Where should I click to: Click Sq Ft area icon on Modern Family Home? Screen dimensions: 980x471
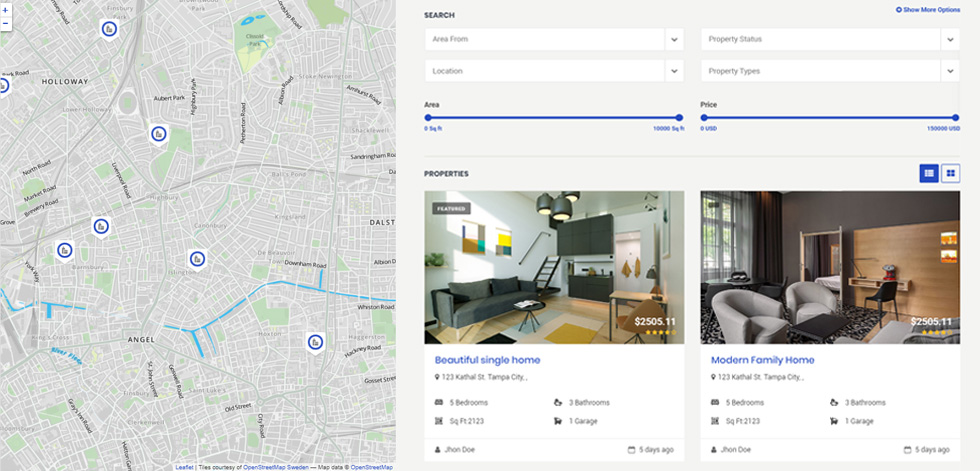(715, 421)
